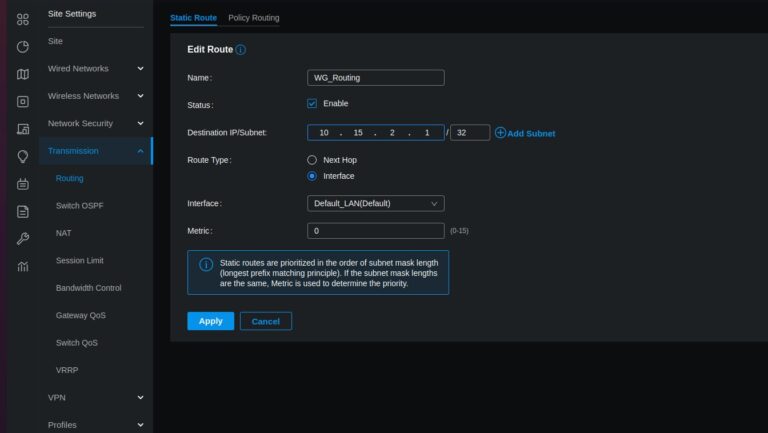Click the Apply button
This screenshot has height=433, width=768.
[x=211, y=321]
